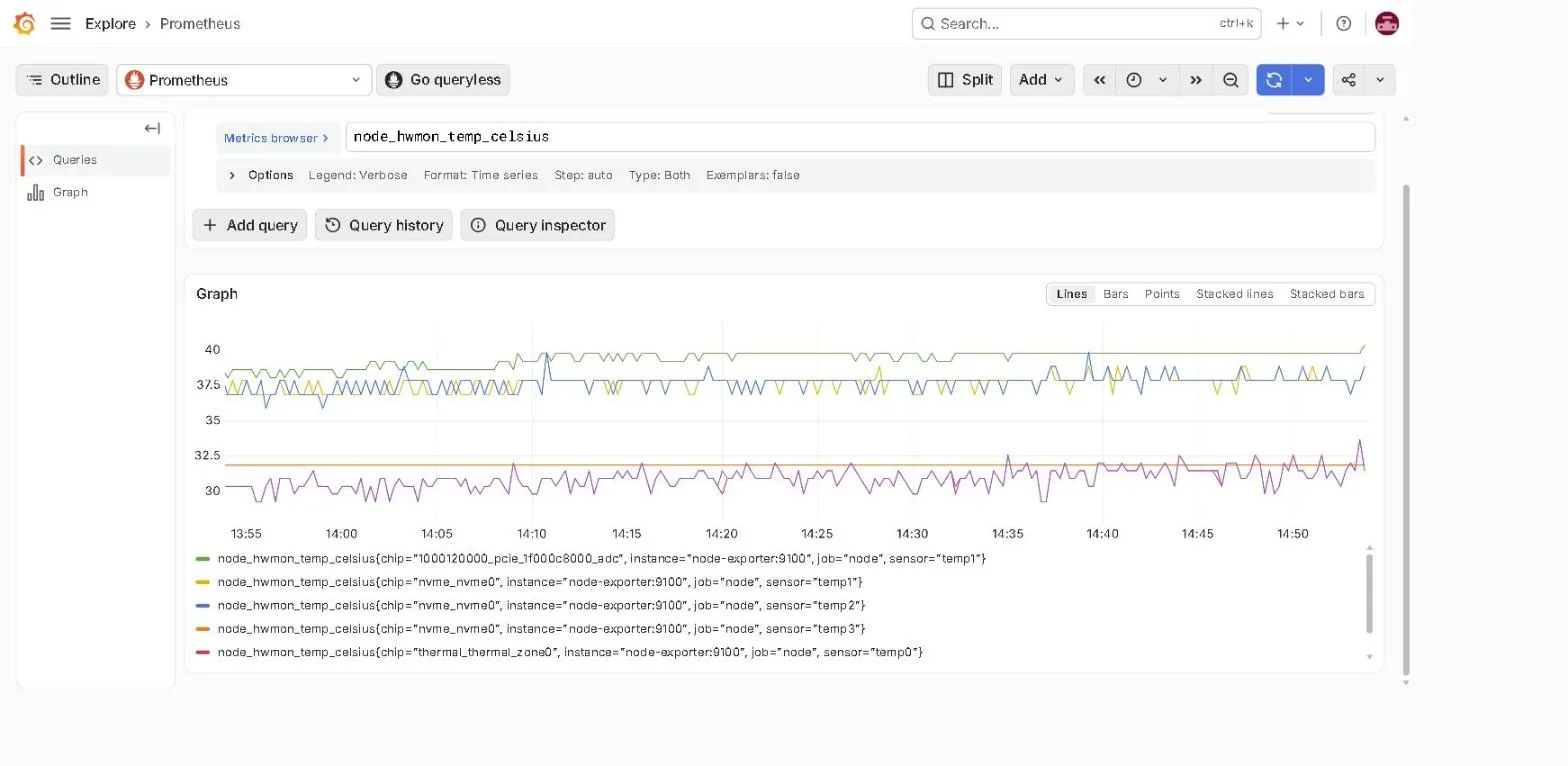This screenshot has width=1568, height=766.
Task: Open the Metrics browser
Action: (276, 138)
